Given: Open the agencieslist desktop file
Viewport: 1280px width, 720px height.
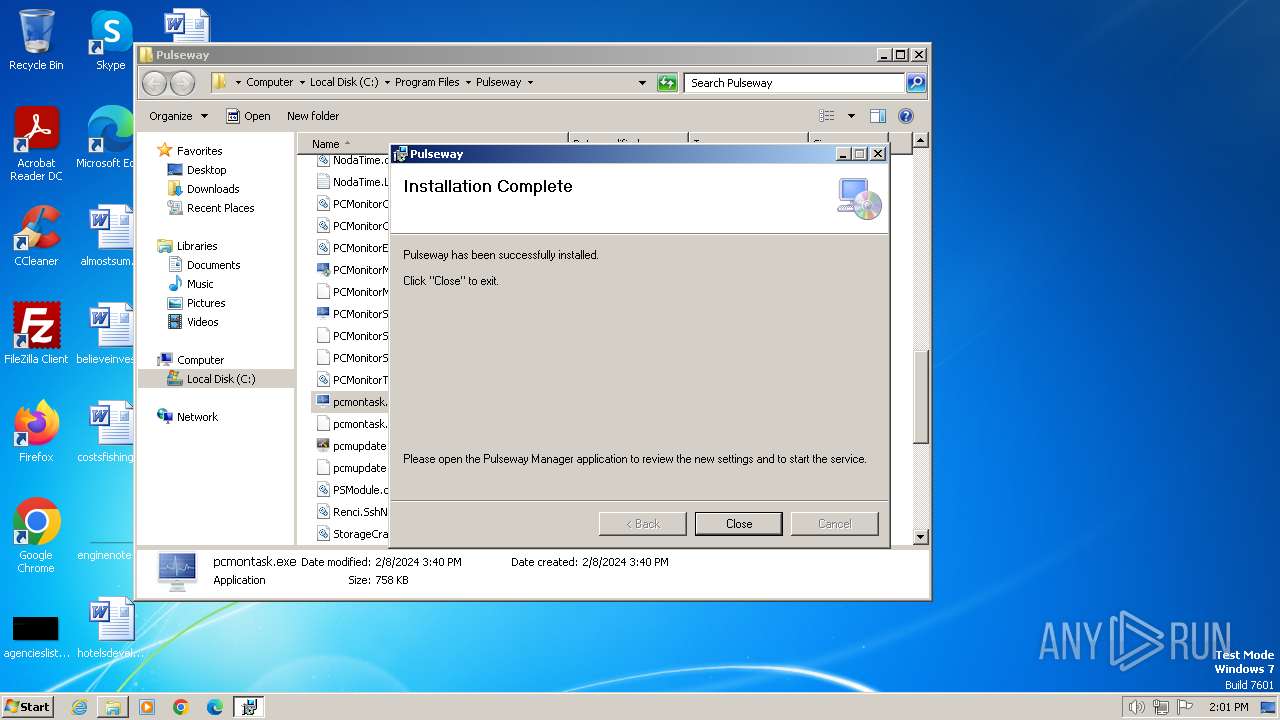Looking at the screenshot, I should pos(36,636).
